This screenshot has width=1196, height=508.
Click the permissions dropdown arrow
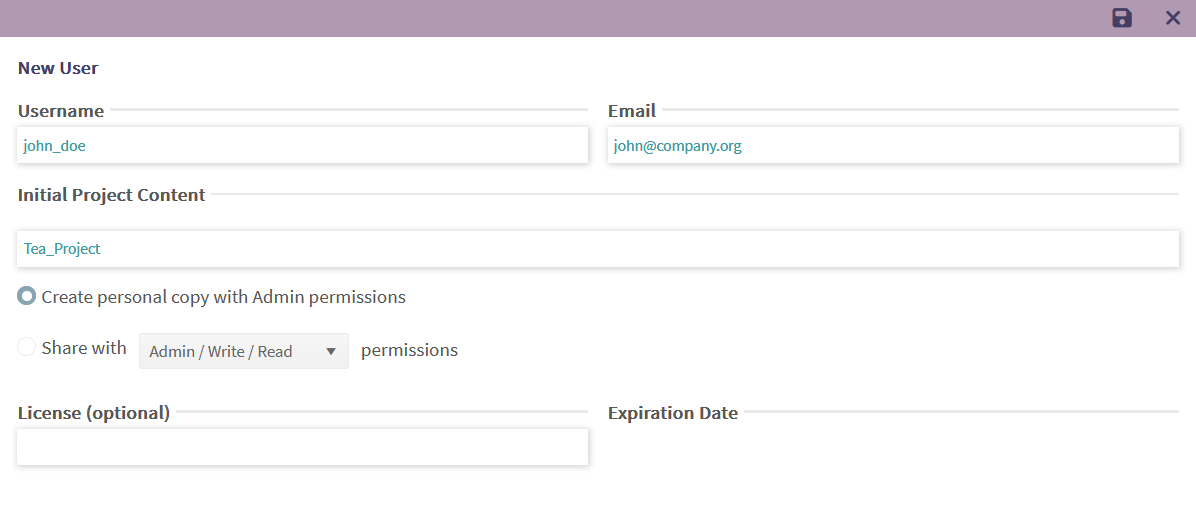pos(331,351)
